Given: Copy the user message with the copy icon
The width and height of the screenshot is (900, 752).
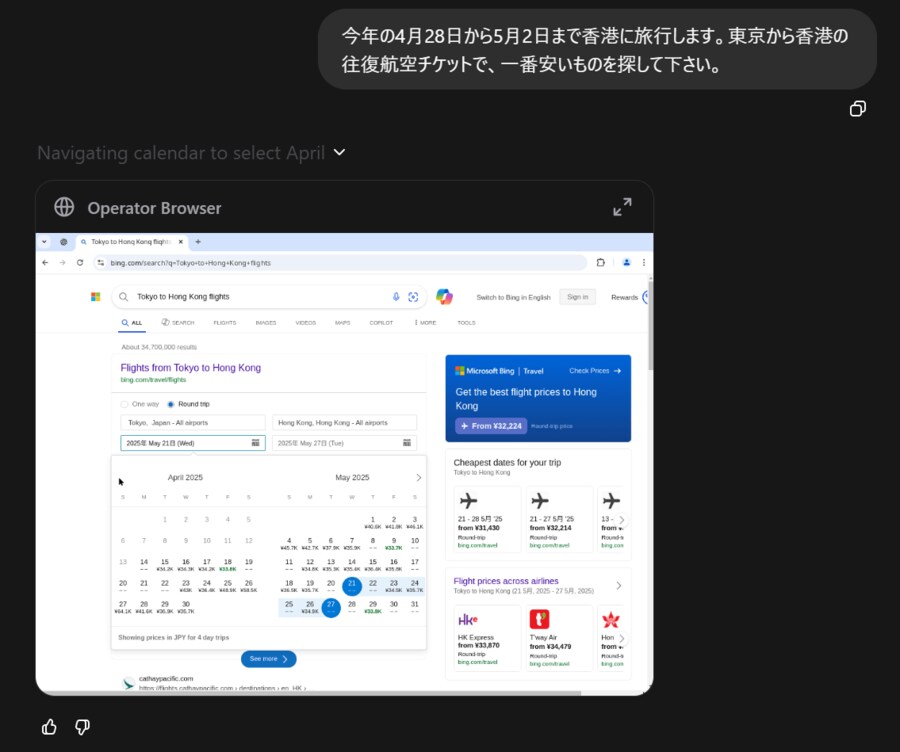Looking at the screenshot, I should (x=857, y=109).
